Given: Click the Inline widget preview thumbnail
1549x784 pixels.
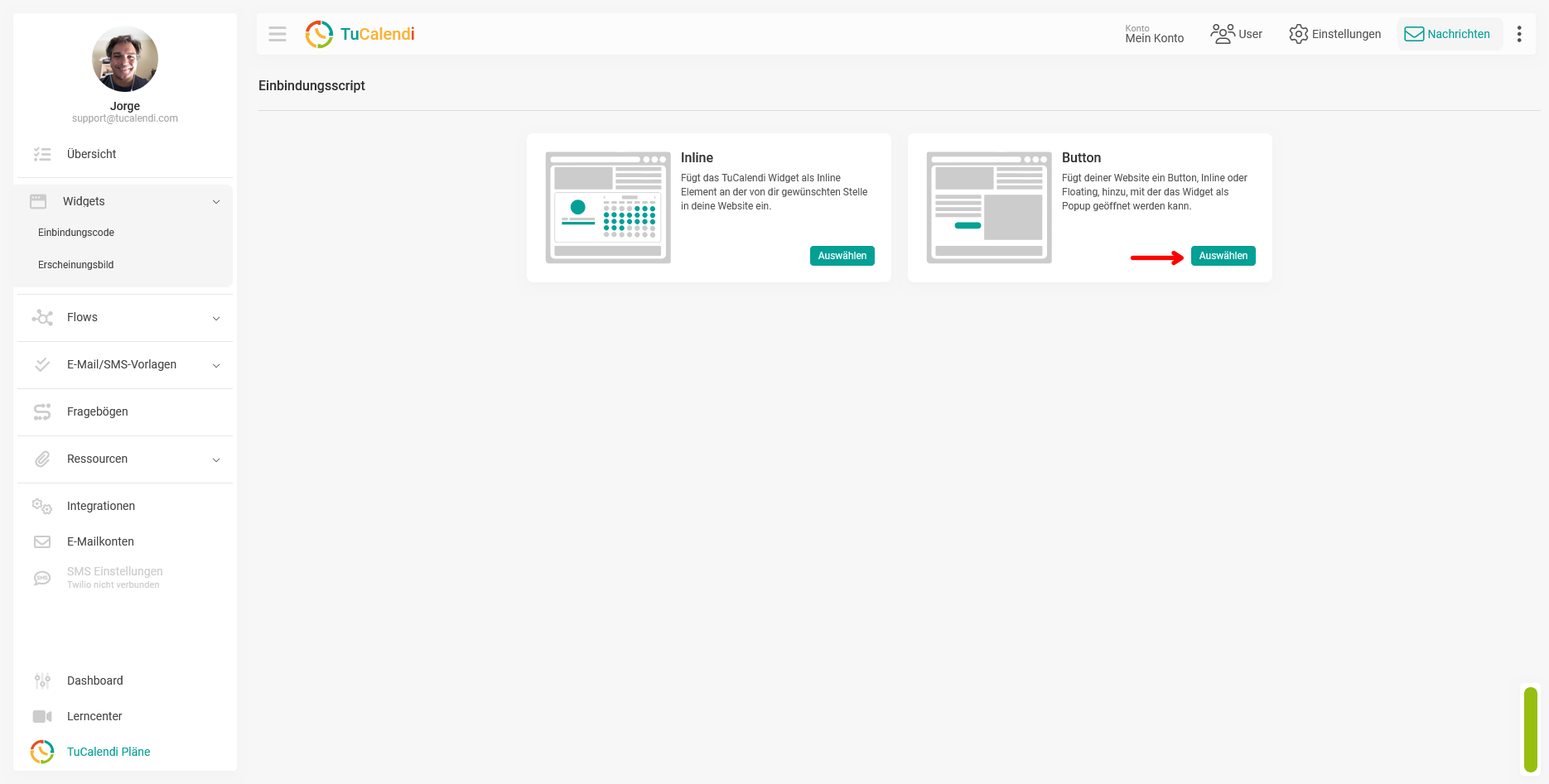Looking at the screenshot, I should pos(608,208).
